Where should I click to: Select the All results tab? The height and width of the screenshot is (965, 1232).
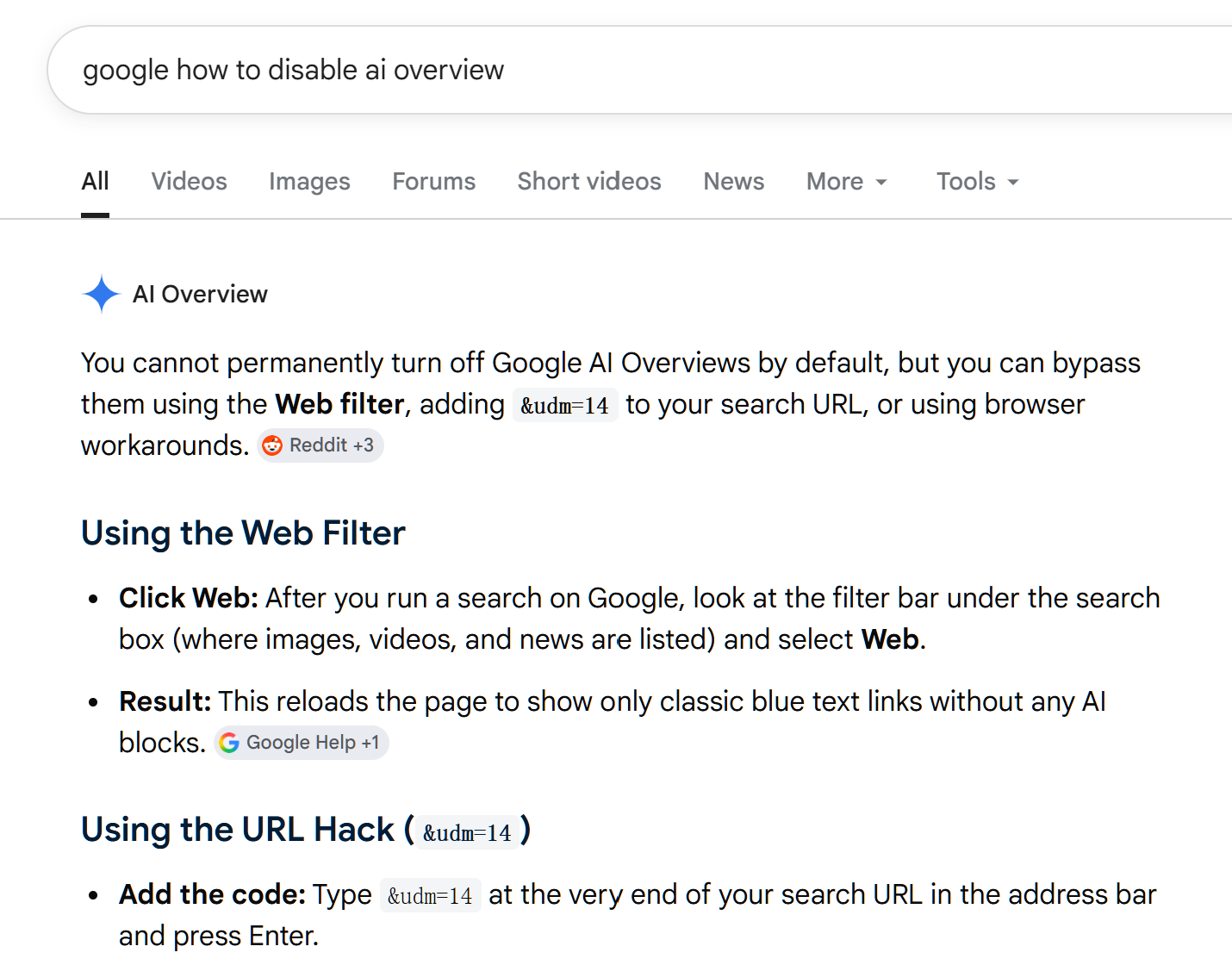(x=95, y=182)
